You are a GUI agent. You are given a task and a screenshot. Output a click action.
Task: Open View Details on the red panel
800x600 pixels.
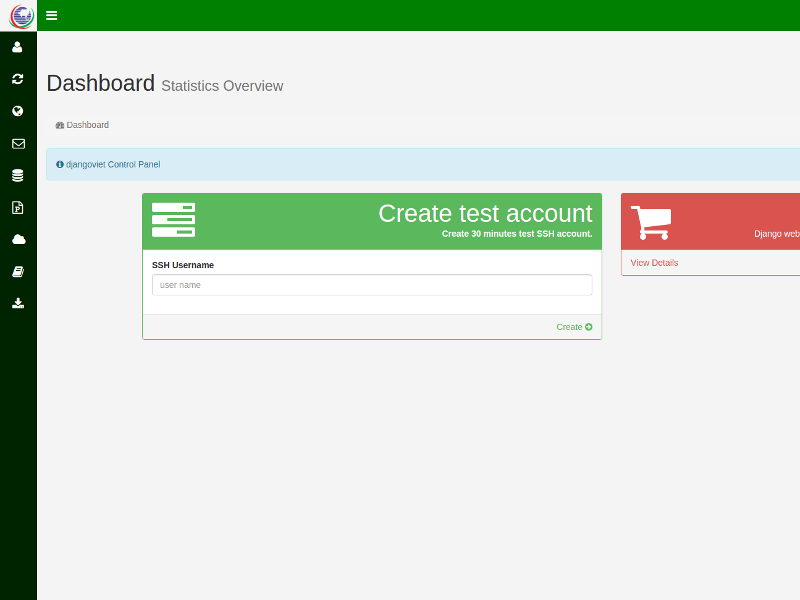coord(654,262)
